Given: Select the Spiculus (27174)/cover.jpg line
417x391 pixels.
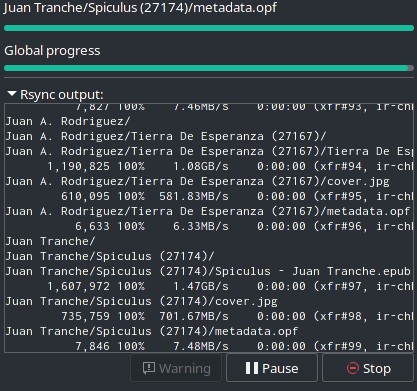Looking at the screenshot, I should [x=141, y=301].
